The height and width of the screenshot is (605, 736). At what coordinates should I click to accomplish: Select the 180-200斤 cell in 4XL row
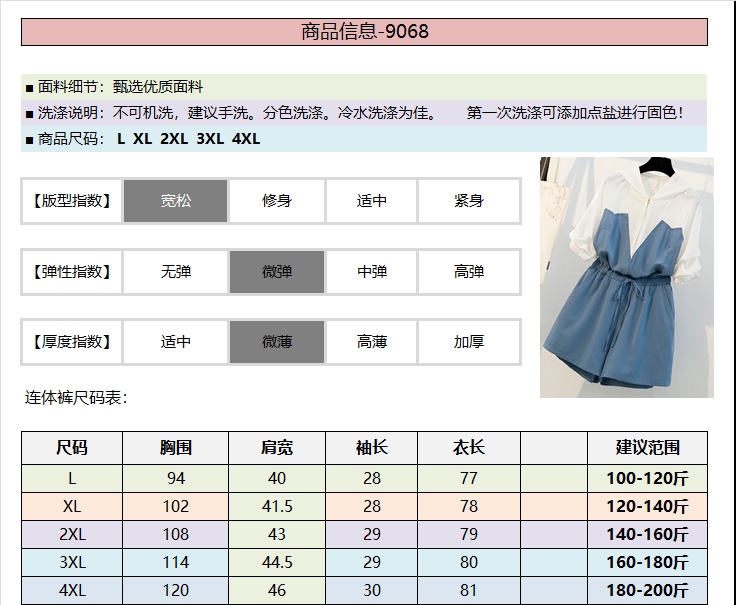647,591
